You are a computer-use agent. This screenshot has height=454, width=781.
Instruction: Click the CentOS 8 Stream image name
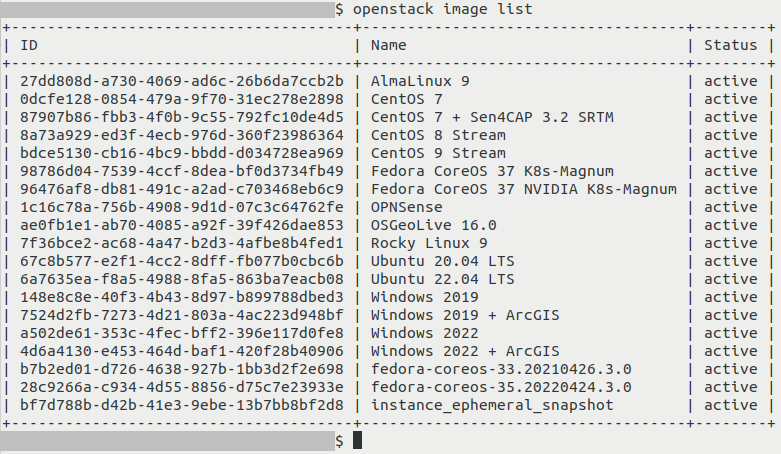tap(438, 135)
